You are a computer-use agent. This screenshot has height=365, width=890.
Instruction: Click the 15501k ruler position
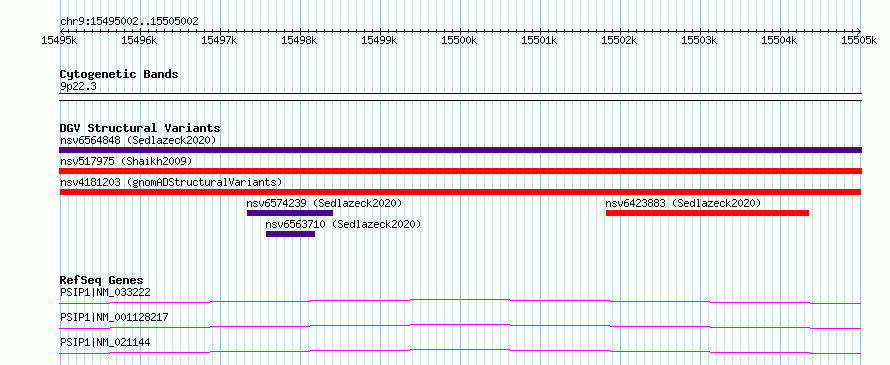click(540, 40)
